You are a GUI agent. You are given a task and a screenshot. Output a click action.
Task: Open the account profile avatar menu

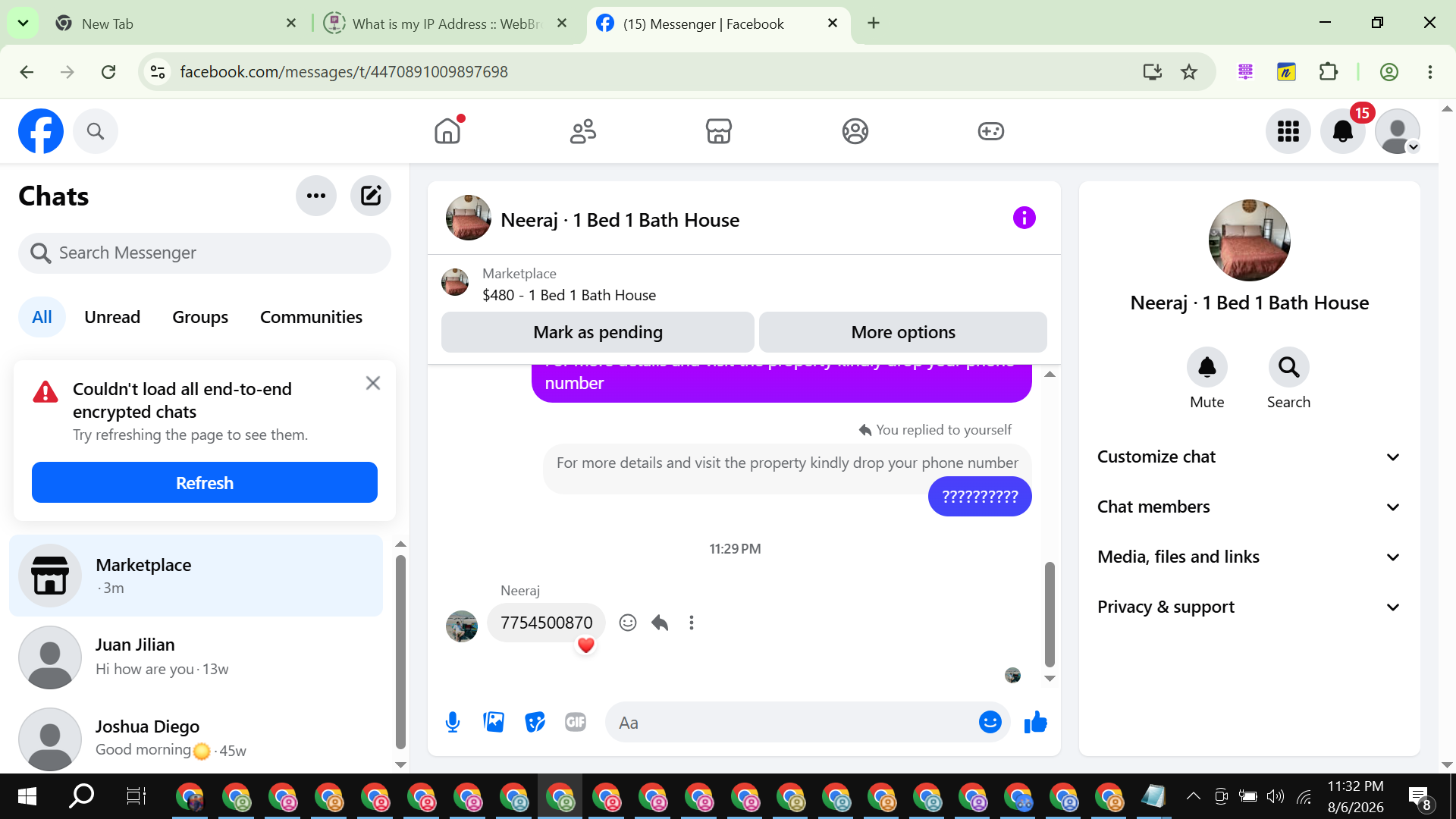coord(1398,131)
